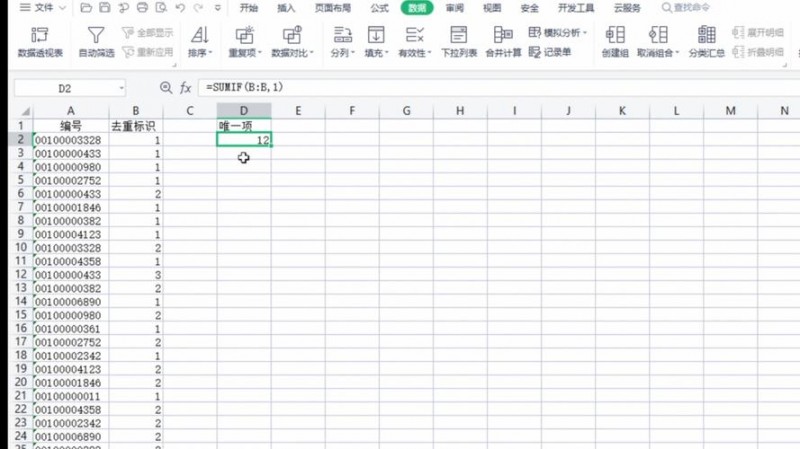Click the formula bar with =SUMIF(B:B,1)
800x449 pixels.
pos(499,88)
